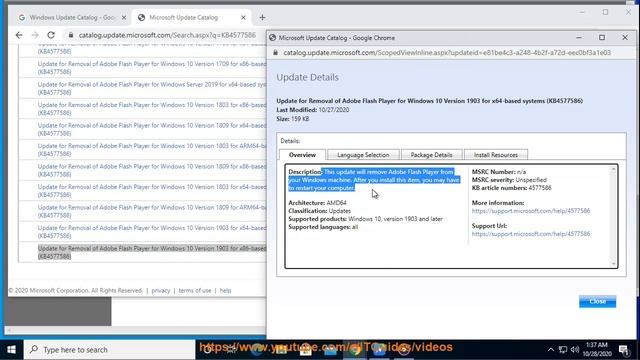Open the Overview tab

[x=302, y=155]
